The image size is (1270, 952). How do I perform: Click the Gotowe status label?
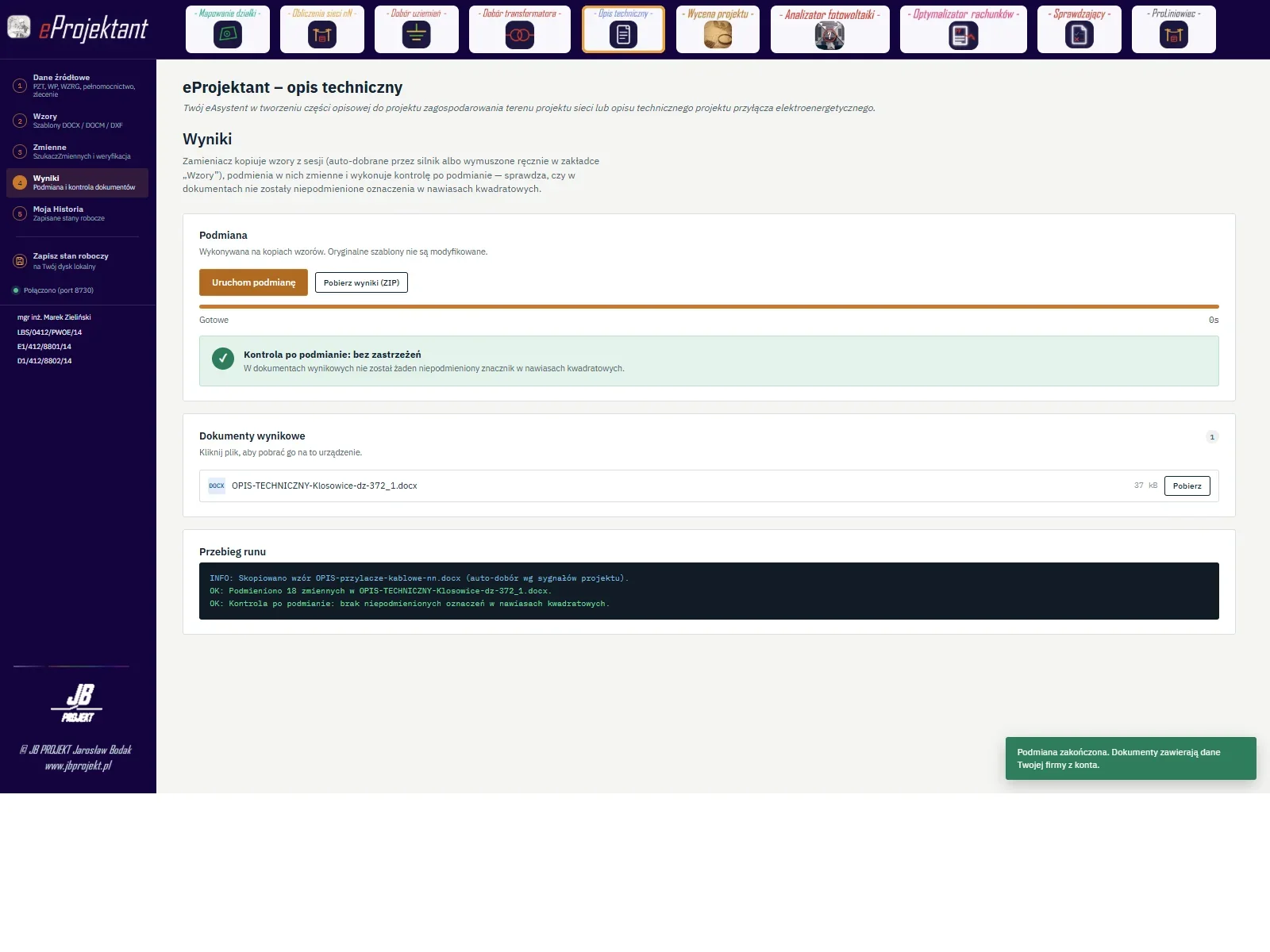click(214, 320)
